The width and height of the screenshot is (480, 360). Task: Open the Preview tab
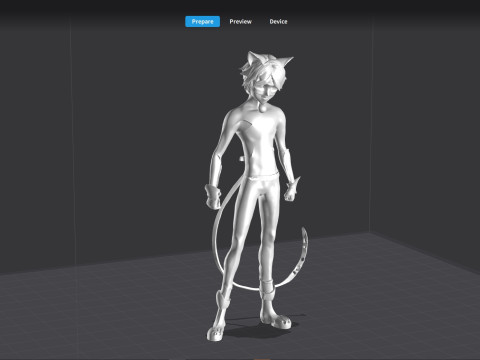coord(240,21)
